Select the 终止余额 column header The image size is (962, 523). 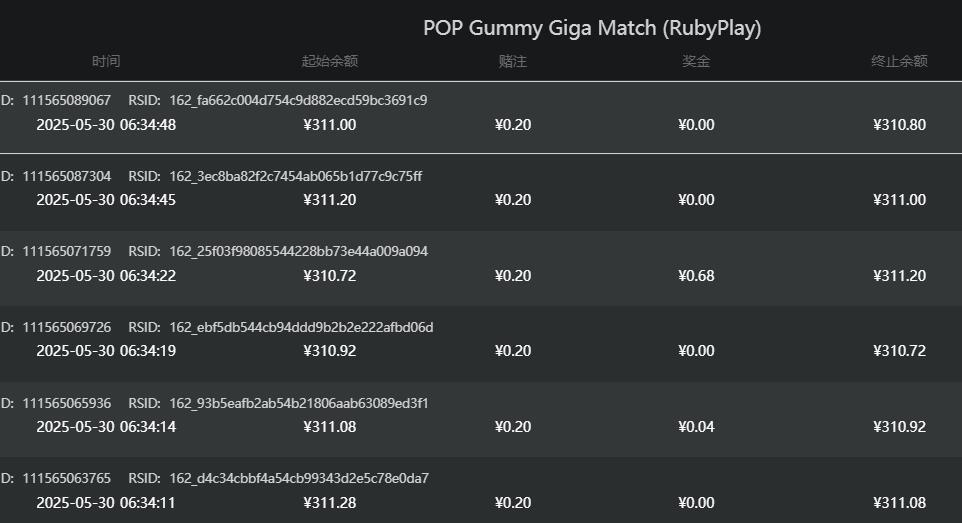[899, 61]
